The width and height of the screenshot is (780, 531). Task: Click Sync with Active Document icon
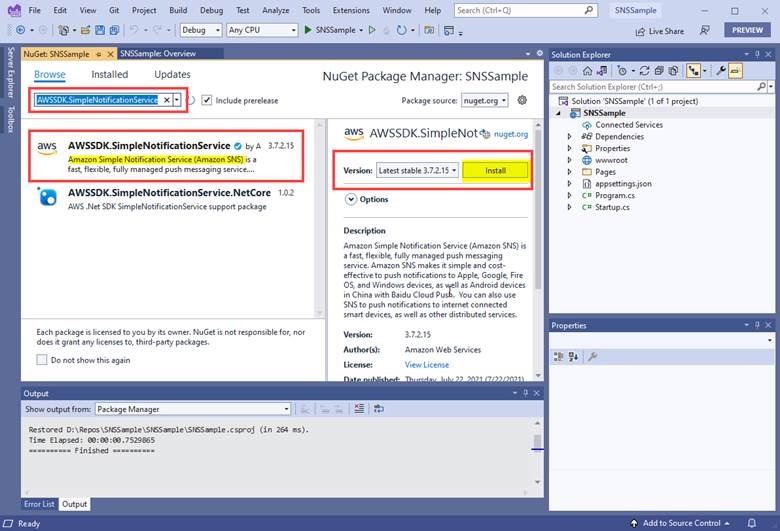pos(644,71)
